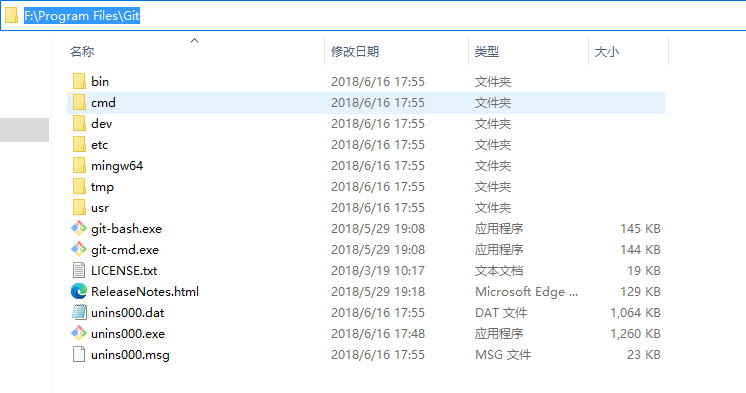Image resolution: width=746 pixels, height=393 pixels.
Task: Select the LICENSE.txt file name
Action: (124, 270)
